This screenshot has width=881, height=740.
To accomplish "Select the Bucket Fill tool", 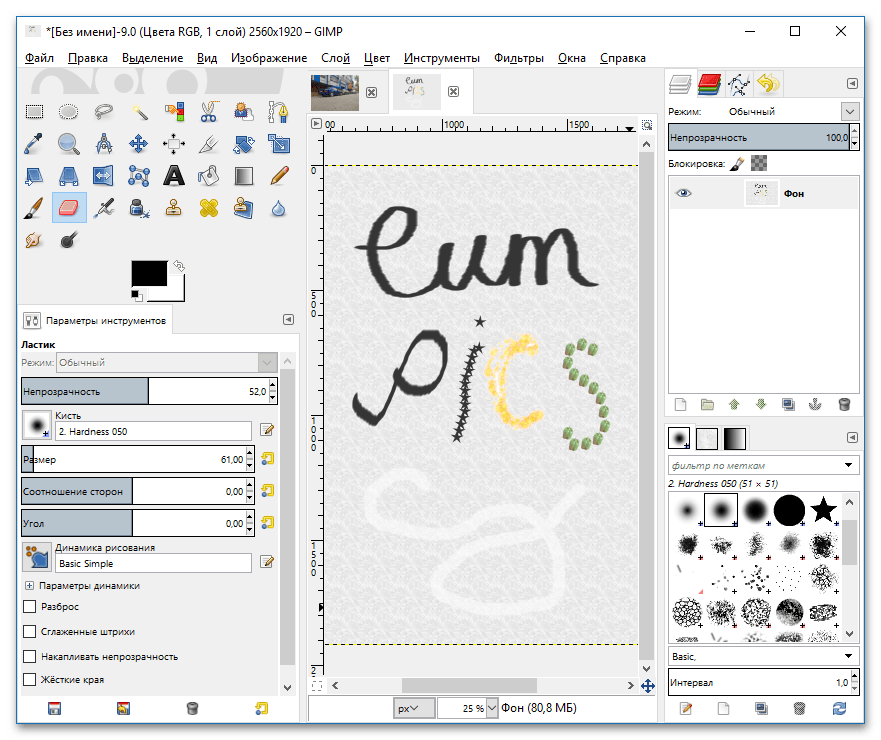I will (209, 176).
